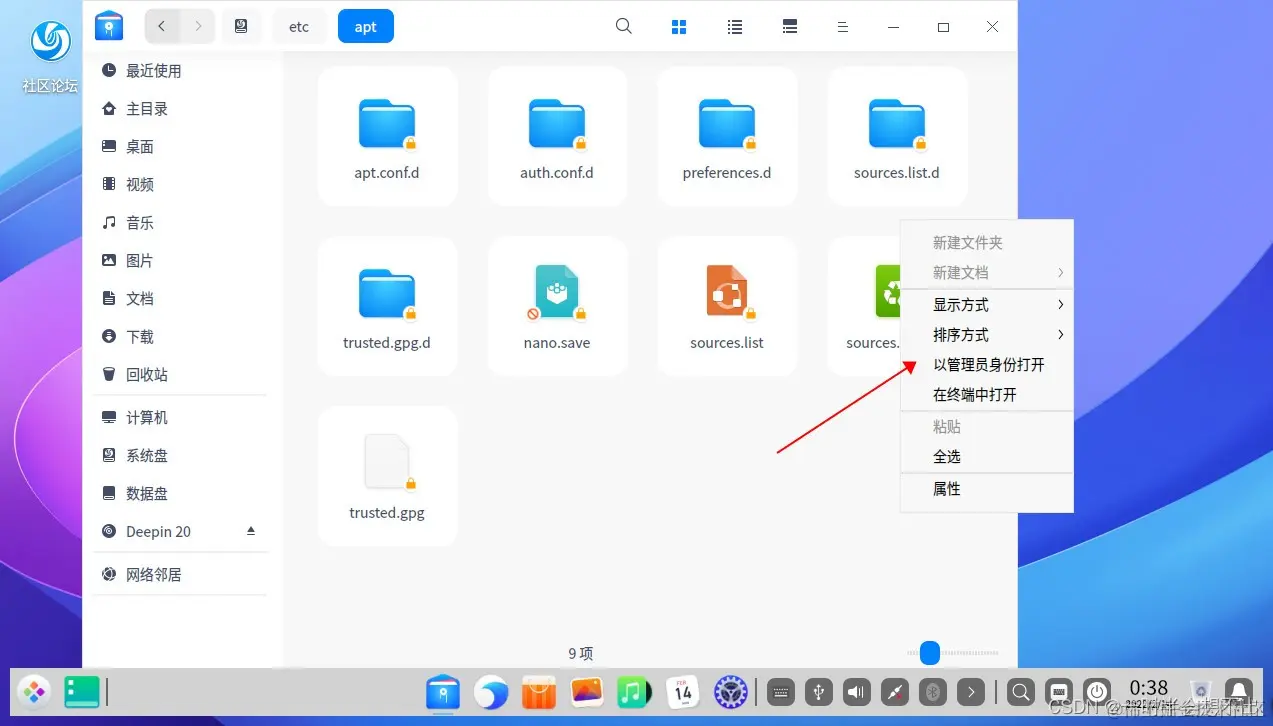Select the trusted.gpg file
This screenshot has height=726, width=1273.
coord(387,477)
